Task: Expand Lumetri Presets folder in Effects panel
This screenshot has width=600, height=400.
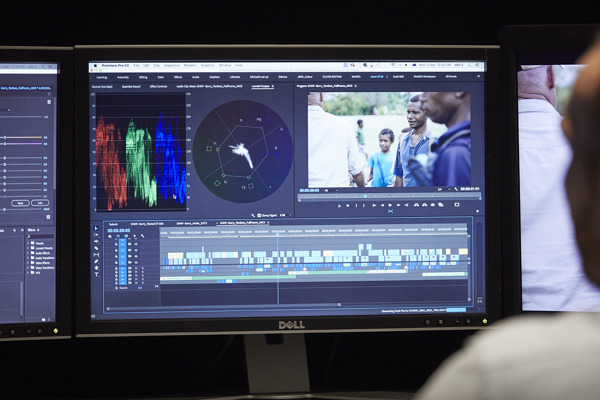Action: coord(28,248)
